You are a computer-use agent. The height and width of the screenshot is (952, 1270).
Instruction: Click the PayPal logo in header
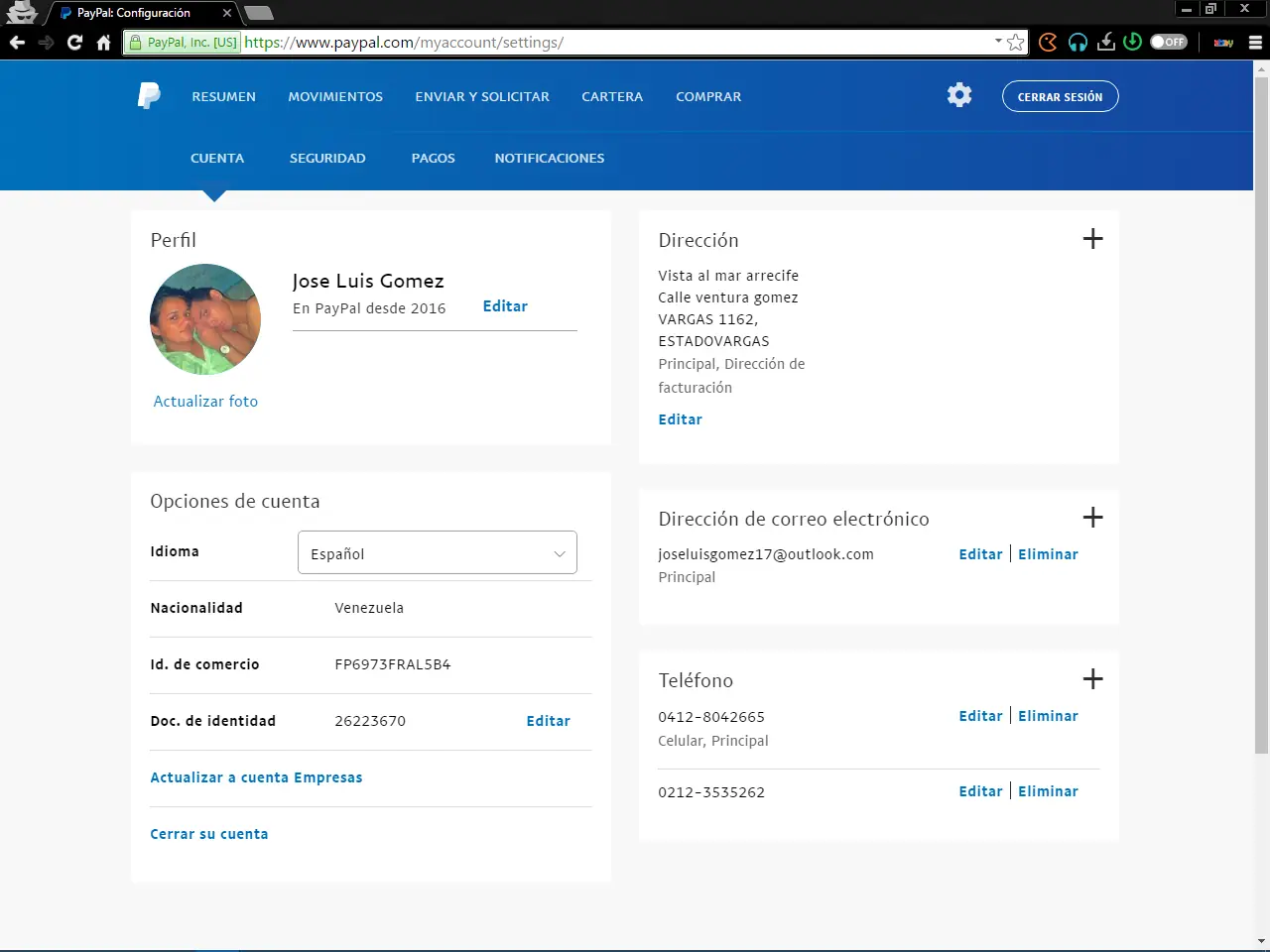click(x=149, y=96)
